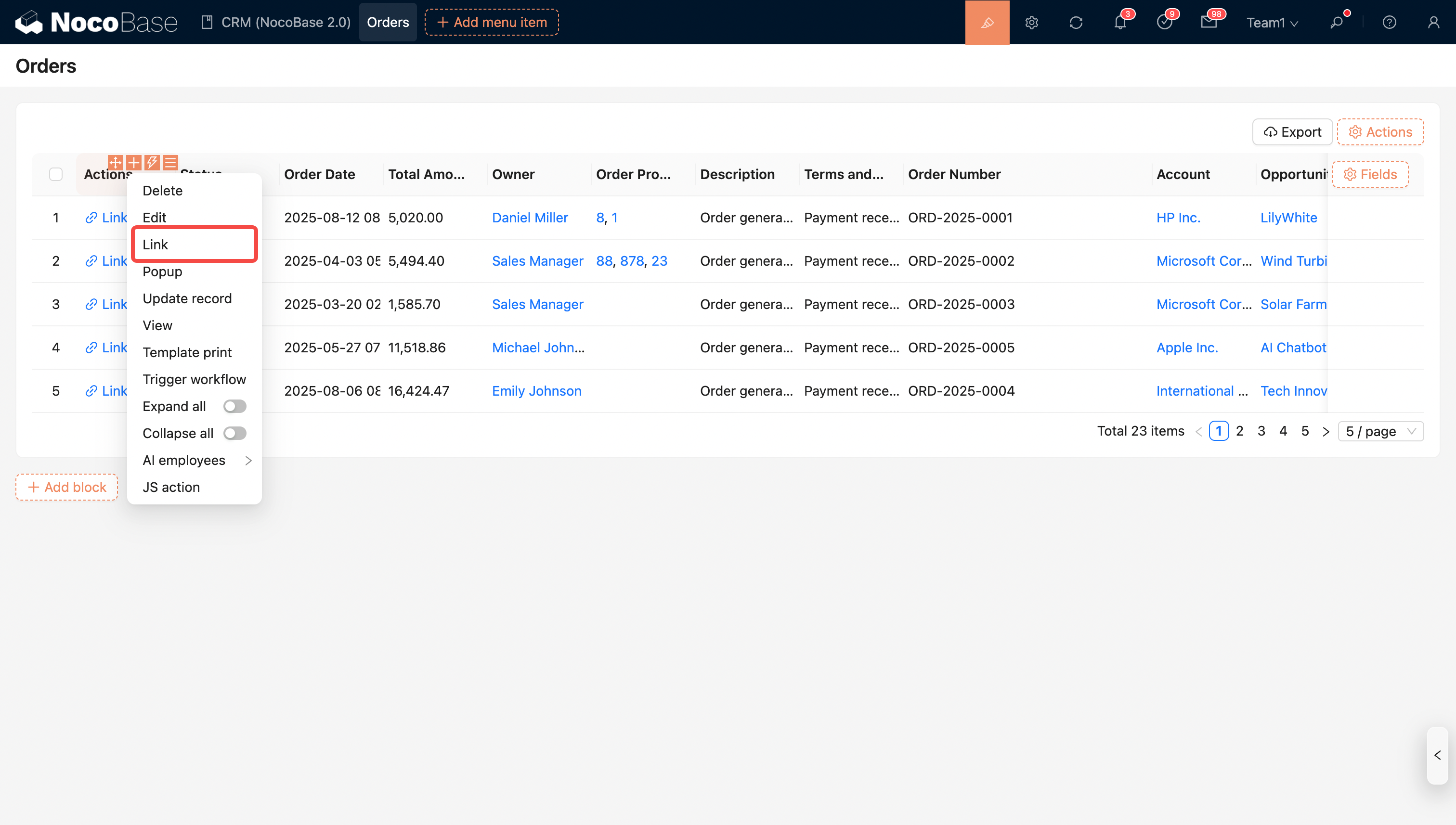1456x825 pixels.
Task: Open the settings gear in the top bar
Action: (1031, 22)
